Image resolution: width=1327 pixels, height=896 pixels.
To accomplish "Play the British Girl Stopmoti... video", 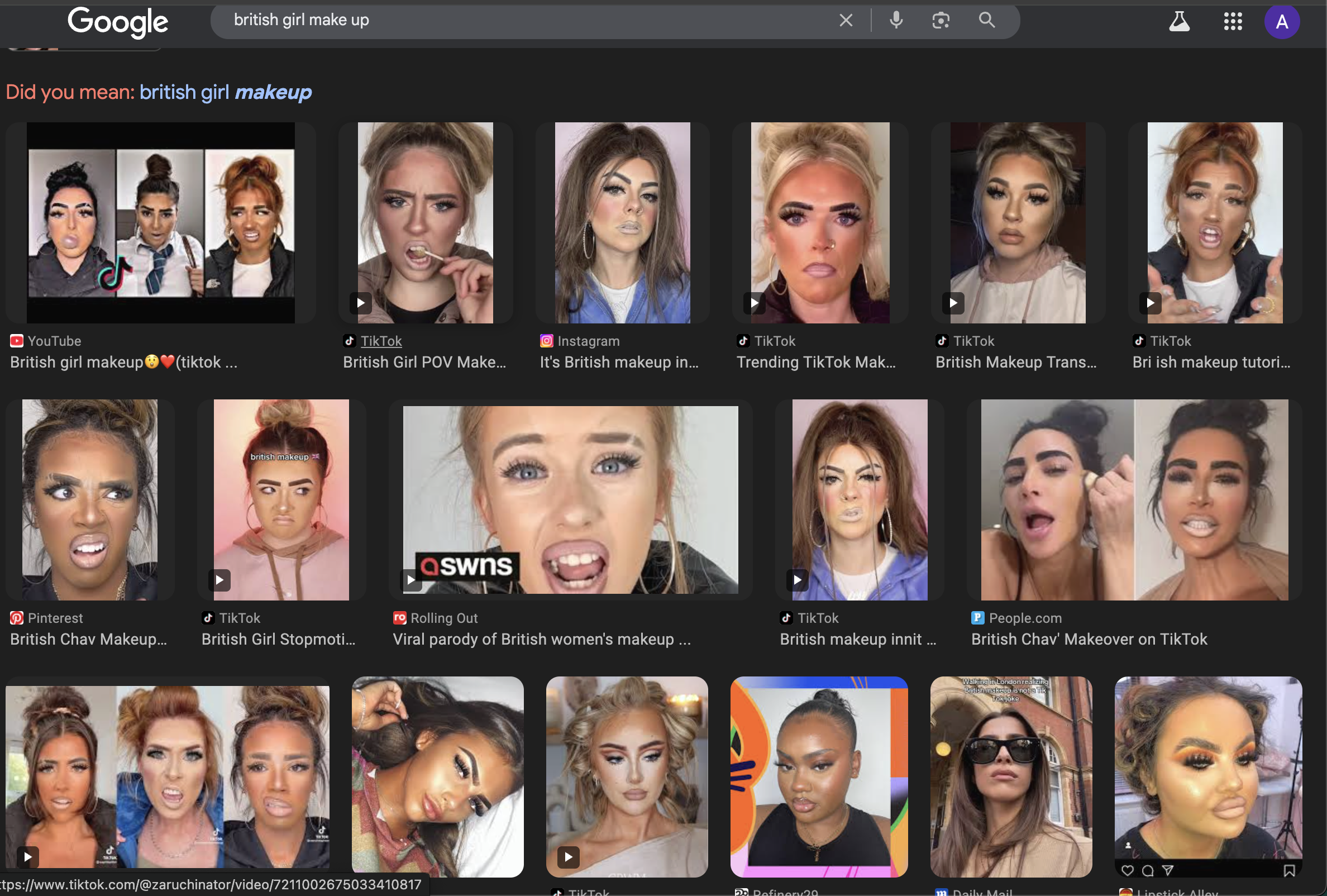I will point(281,500).
